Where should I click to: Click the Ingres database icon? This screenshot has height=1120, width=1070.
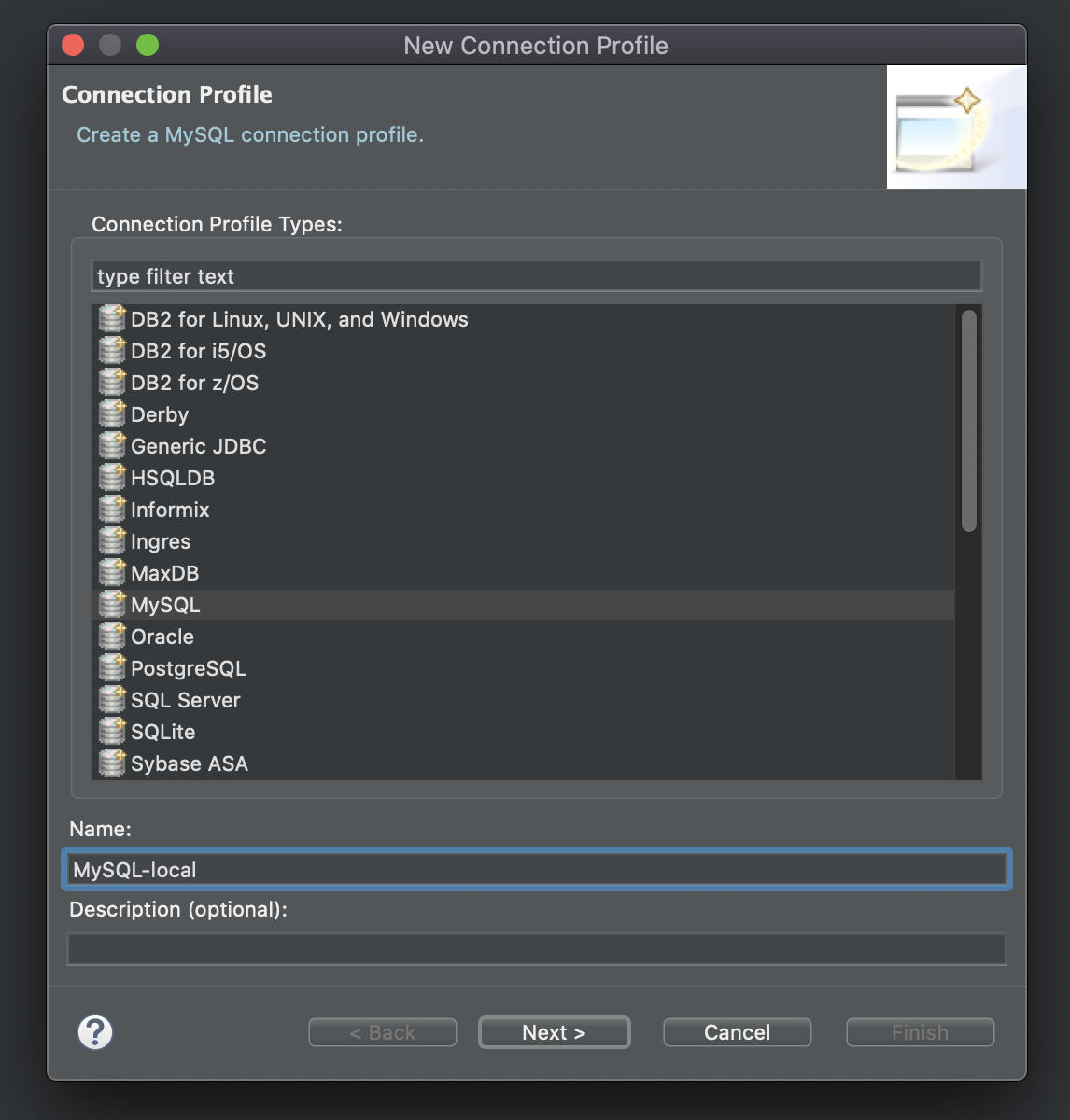click(112, 541)
